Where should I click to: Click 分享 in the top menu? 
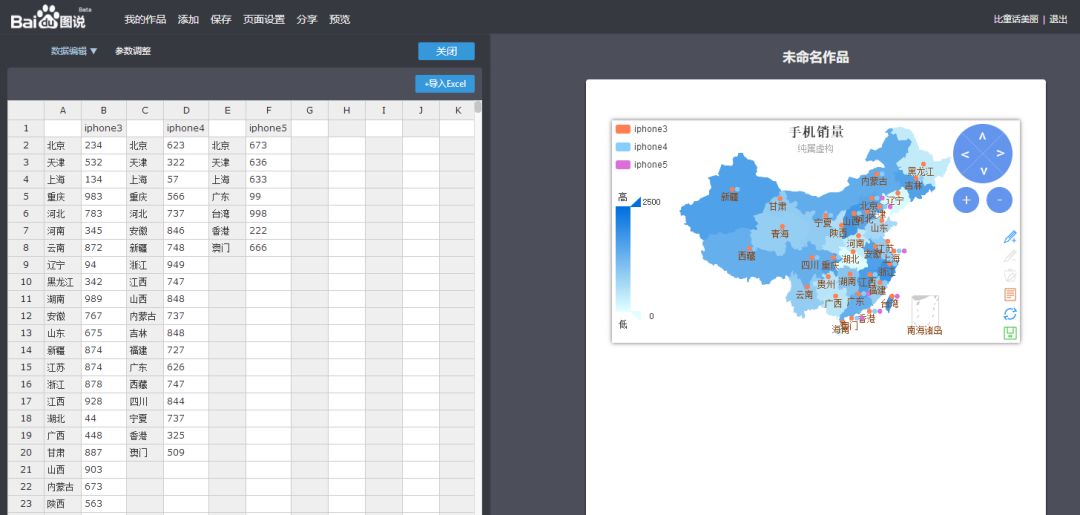pos(307,19)
